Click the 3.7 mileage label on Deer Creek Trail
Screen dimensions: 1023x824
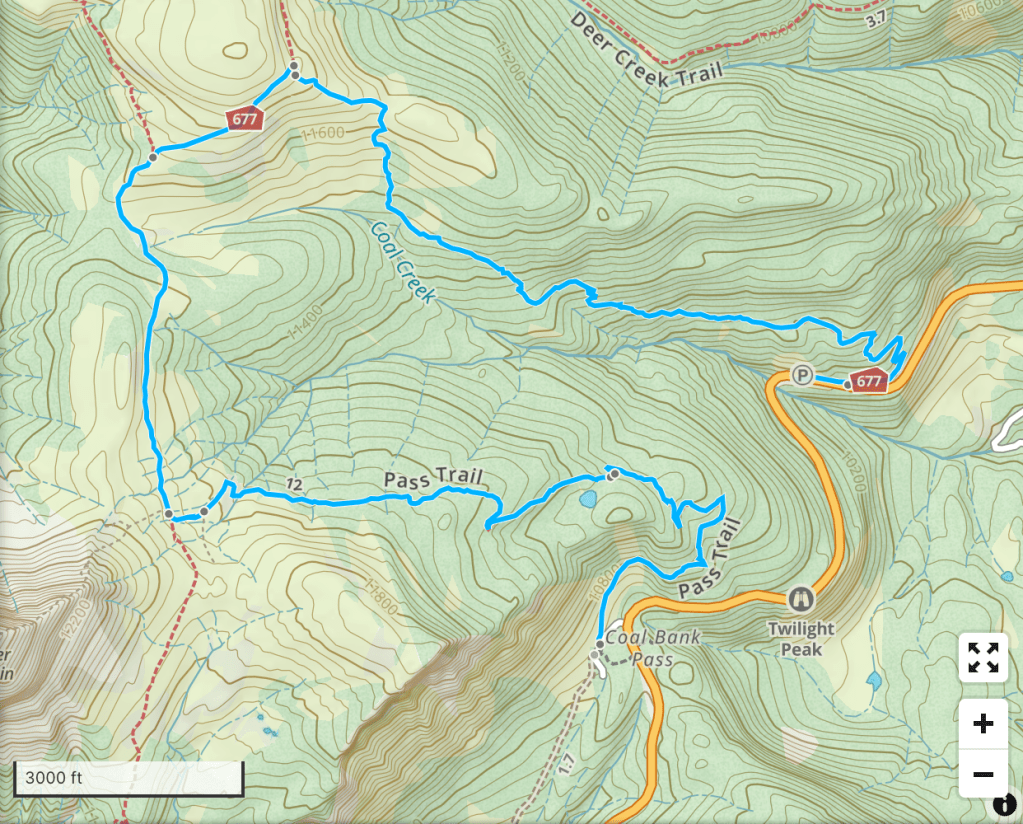click(876, 20)
